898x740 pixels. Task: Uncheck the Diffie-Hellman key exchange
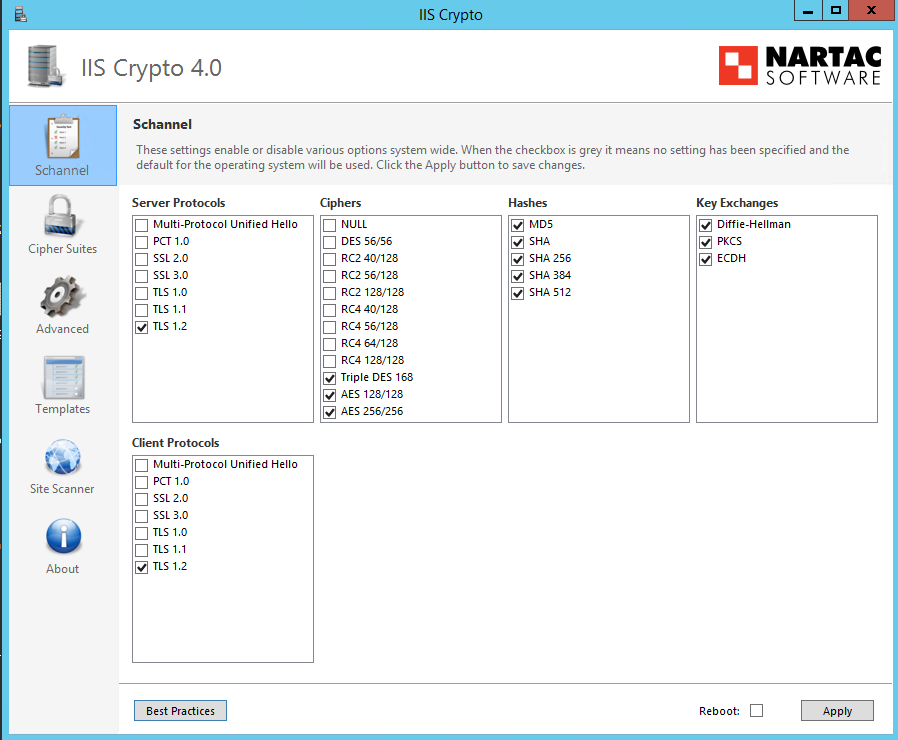706,225
